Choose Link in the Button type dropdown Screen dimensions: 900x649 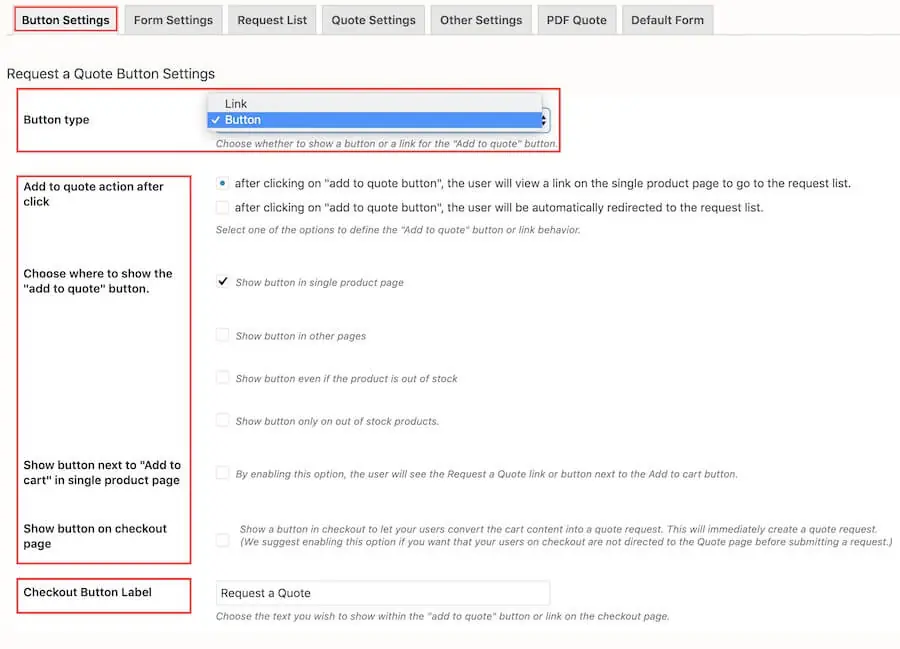coord(374,104)
